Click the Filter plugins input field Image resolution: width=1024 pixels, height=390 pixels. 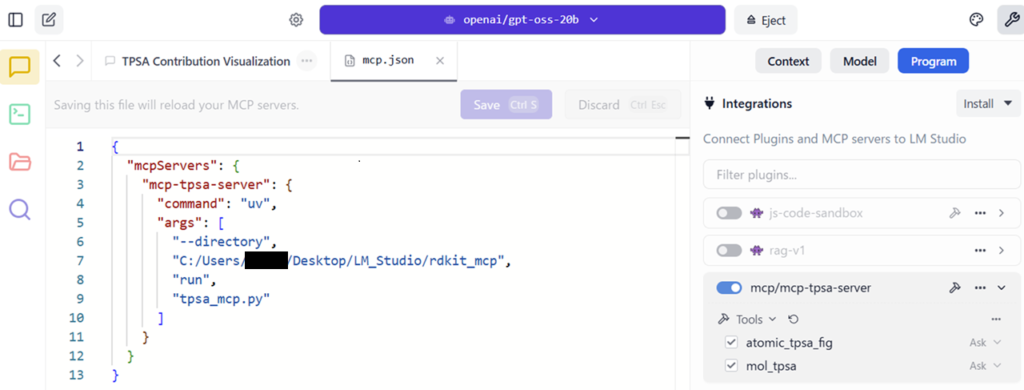click(861, 175)
